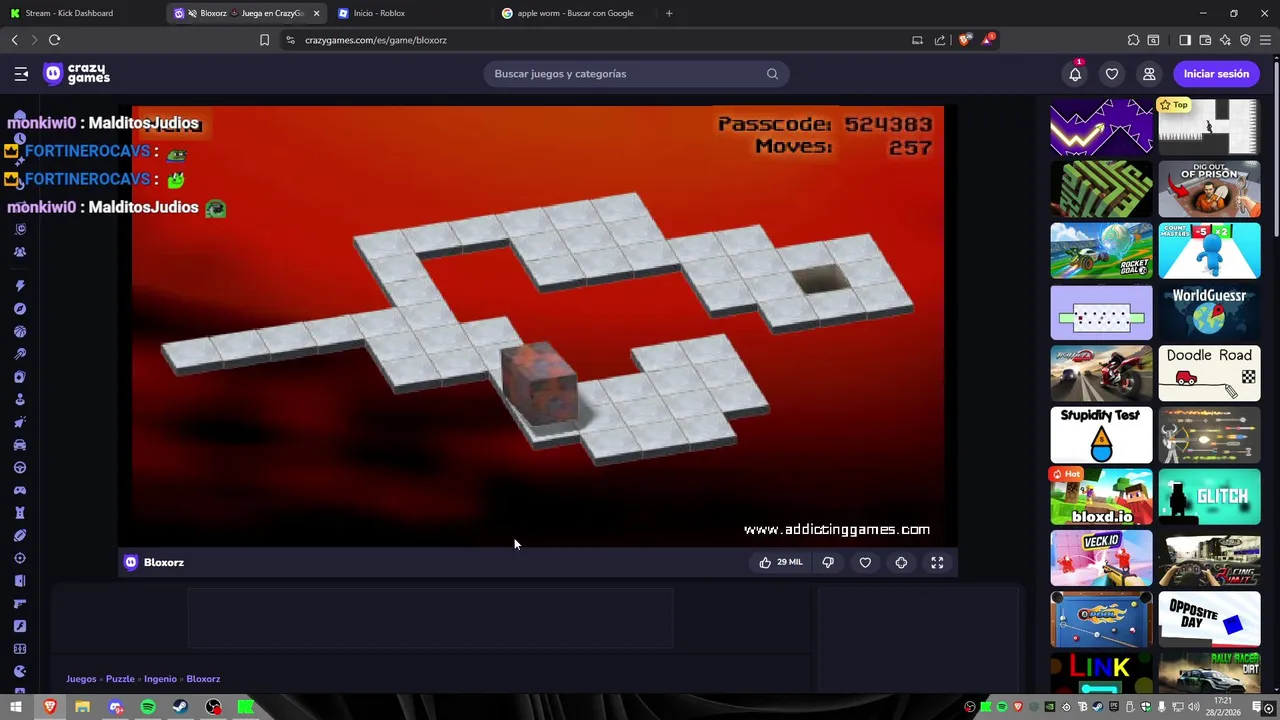The height and width of the screenshot is (720, 1280).
Task: Open the Brave Wallet icon
Action: (1205, 40)
